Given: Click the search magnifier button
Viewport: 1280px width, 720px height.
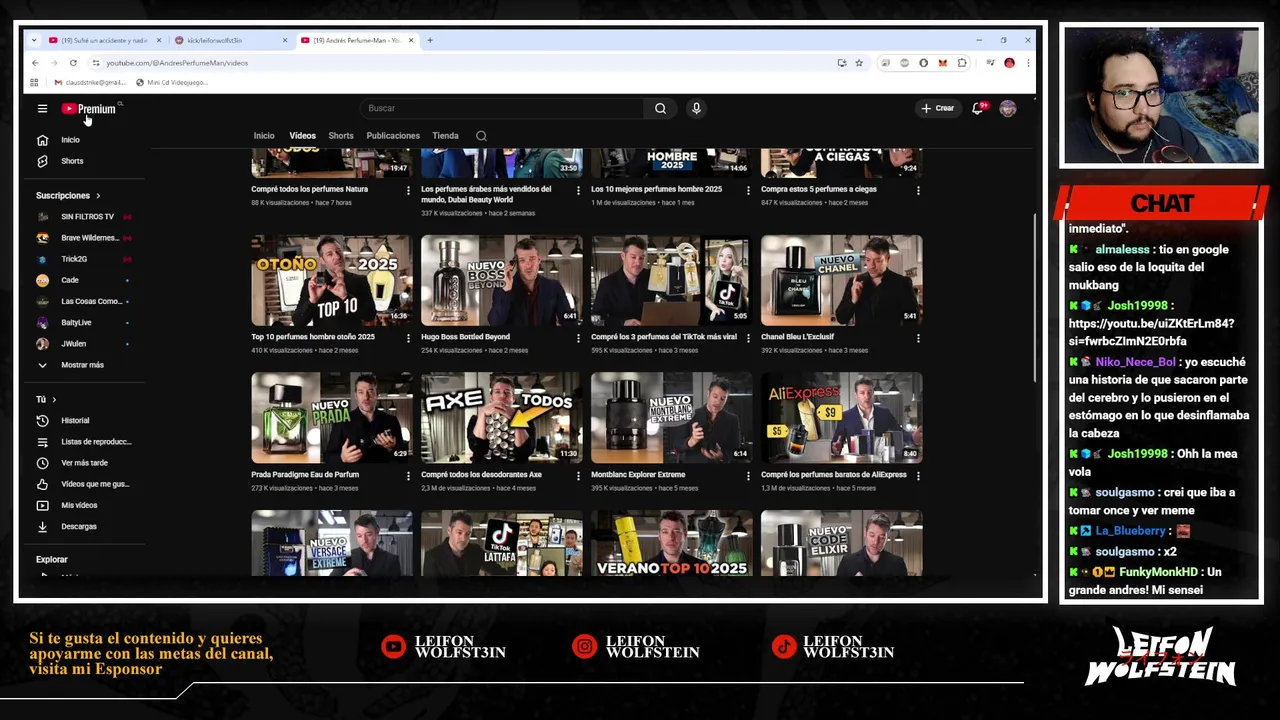Looking at the screenshot, I should 660,108.
